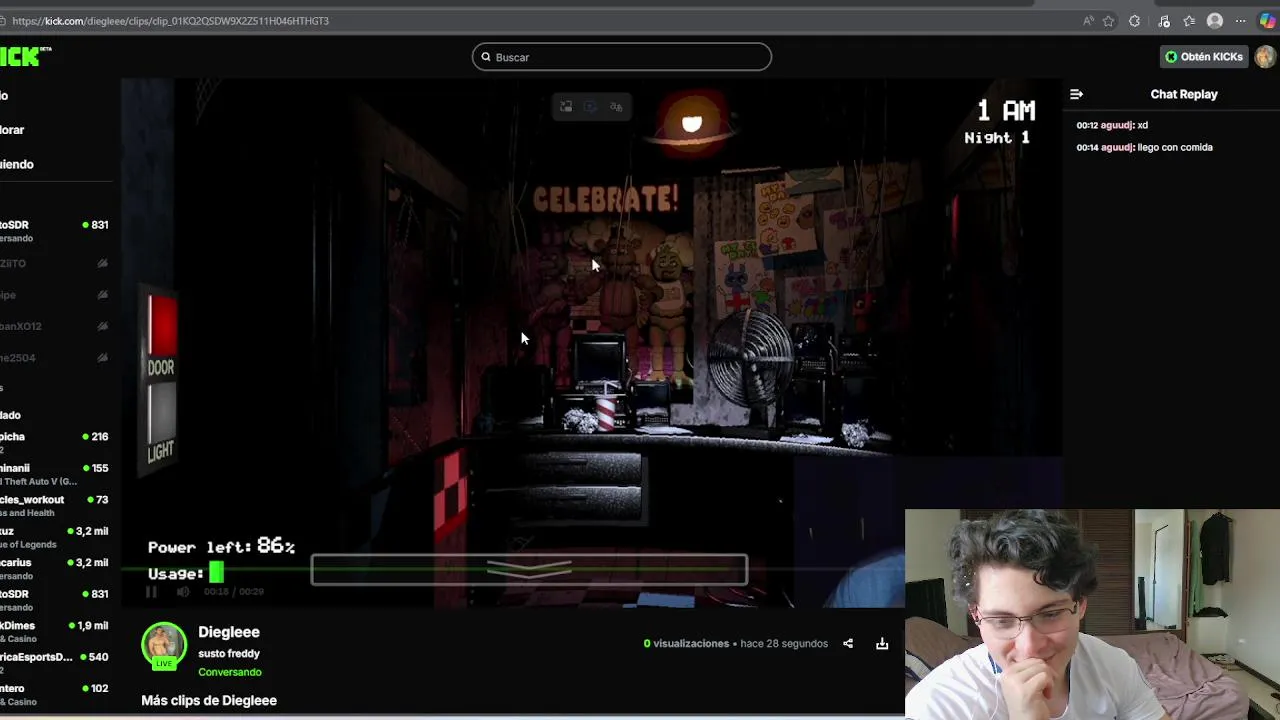
Task: Open the Diegleee channel name link
Action: (x=229, y=632)
